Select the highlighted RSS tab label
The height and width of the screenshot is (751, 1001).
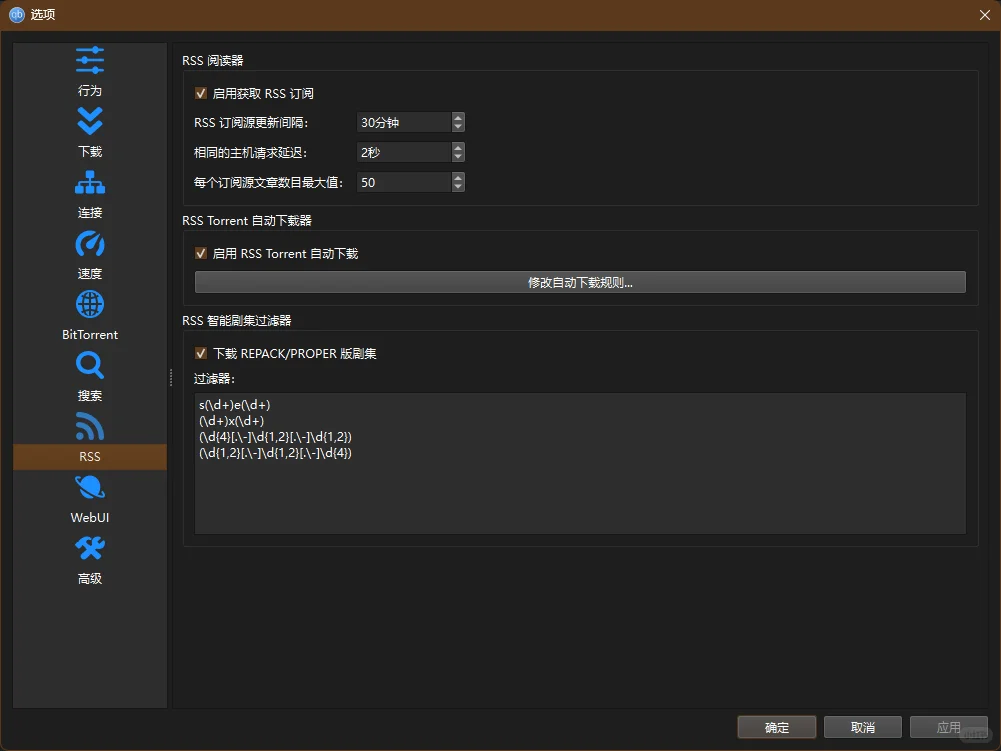click(x=89, y=457)
